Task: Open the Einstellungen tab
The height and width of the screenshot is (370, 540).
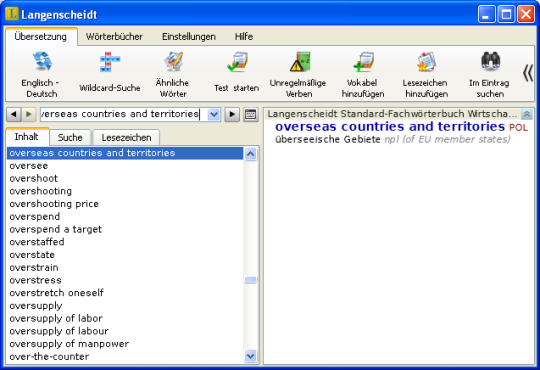Action: coord(189,37)
